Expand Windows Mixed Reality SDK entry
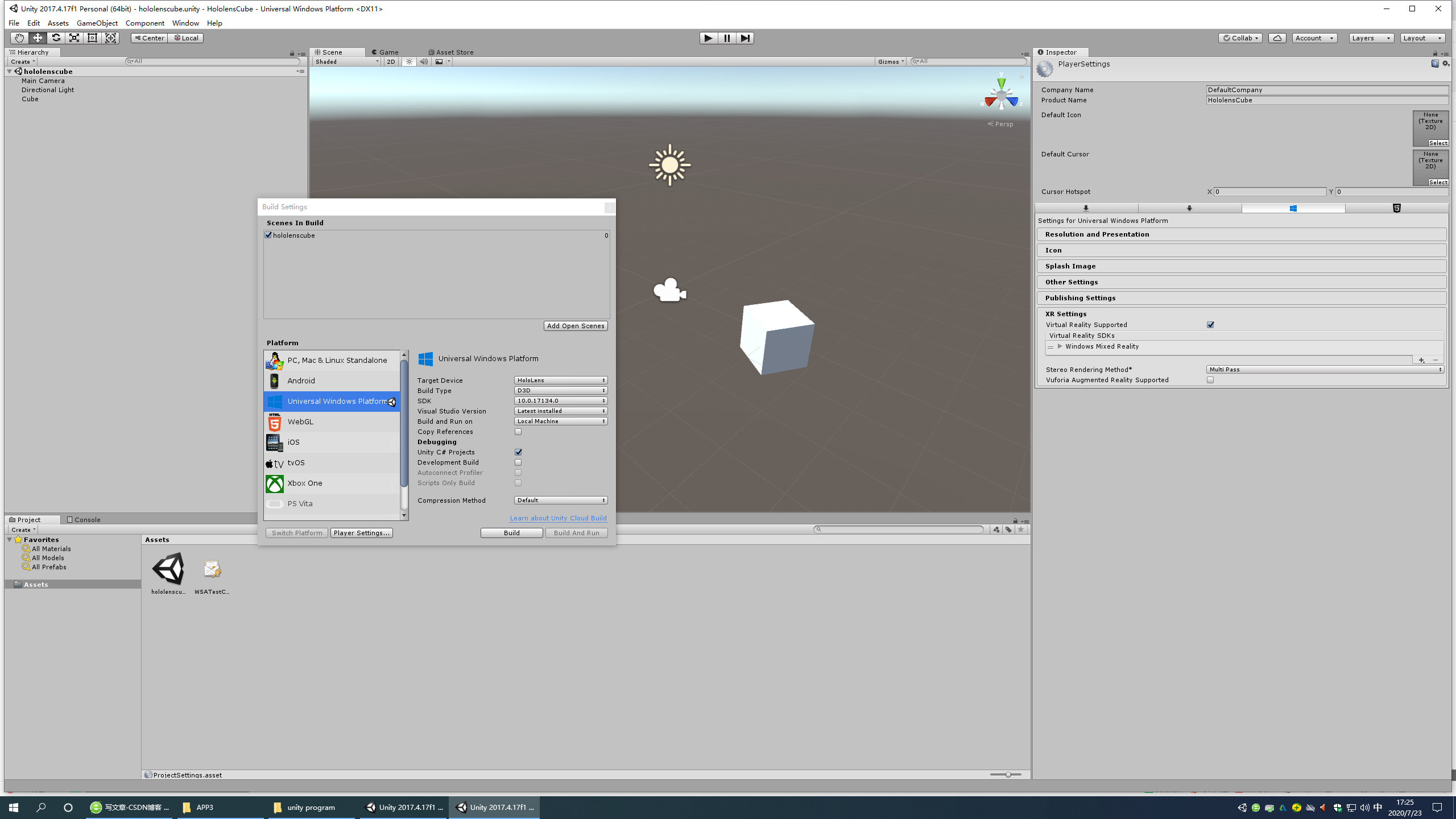The height and width of the screenshot is (819, 1456). click(1060, 346)
